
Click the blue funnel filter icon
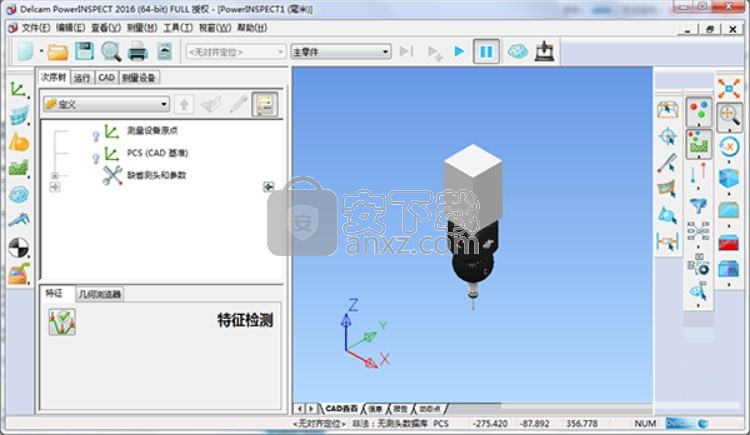pyautogui.click(x=698, y=206)
